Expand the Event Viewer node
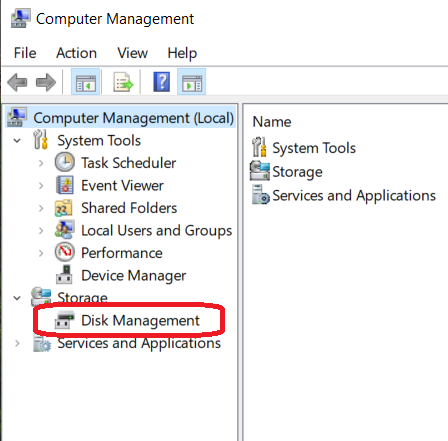This screenshot has width=448, height=441. click(x=41, y=186)
